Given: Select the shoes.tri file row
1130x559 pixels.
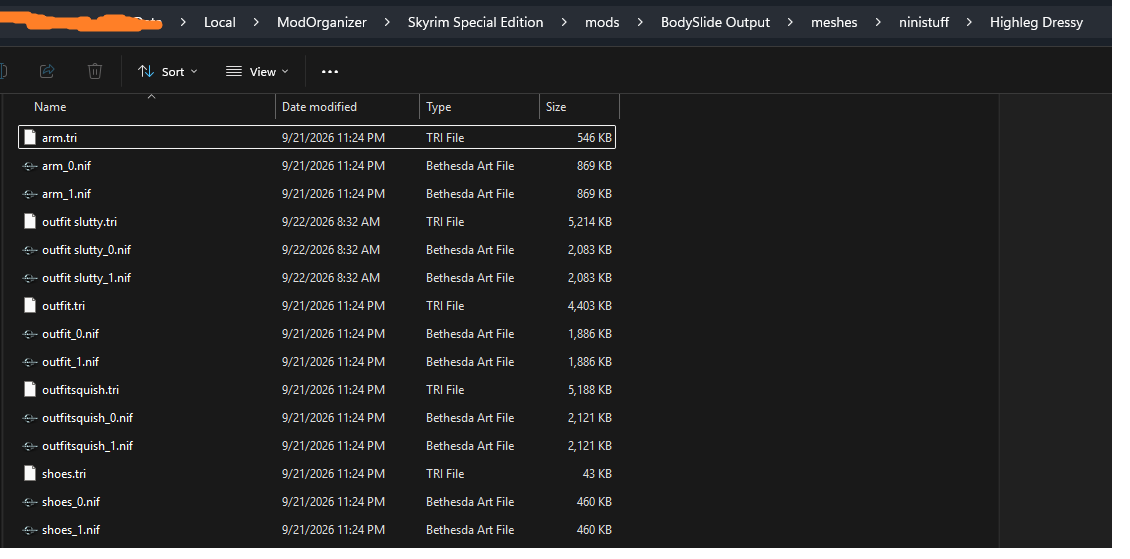Looking at the screenshot, I should [x=317, y=473].
